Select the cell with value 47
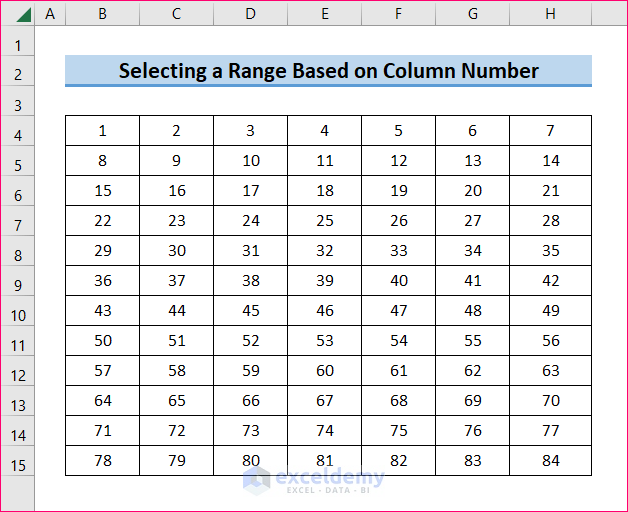 (x=398, y=311)
